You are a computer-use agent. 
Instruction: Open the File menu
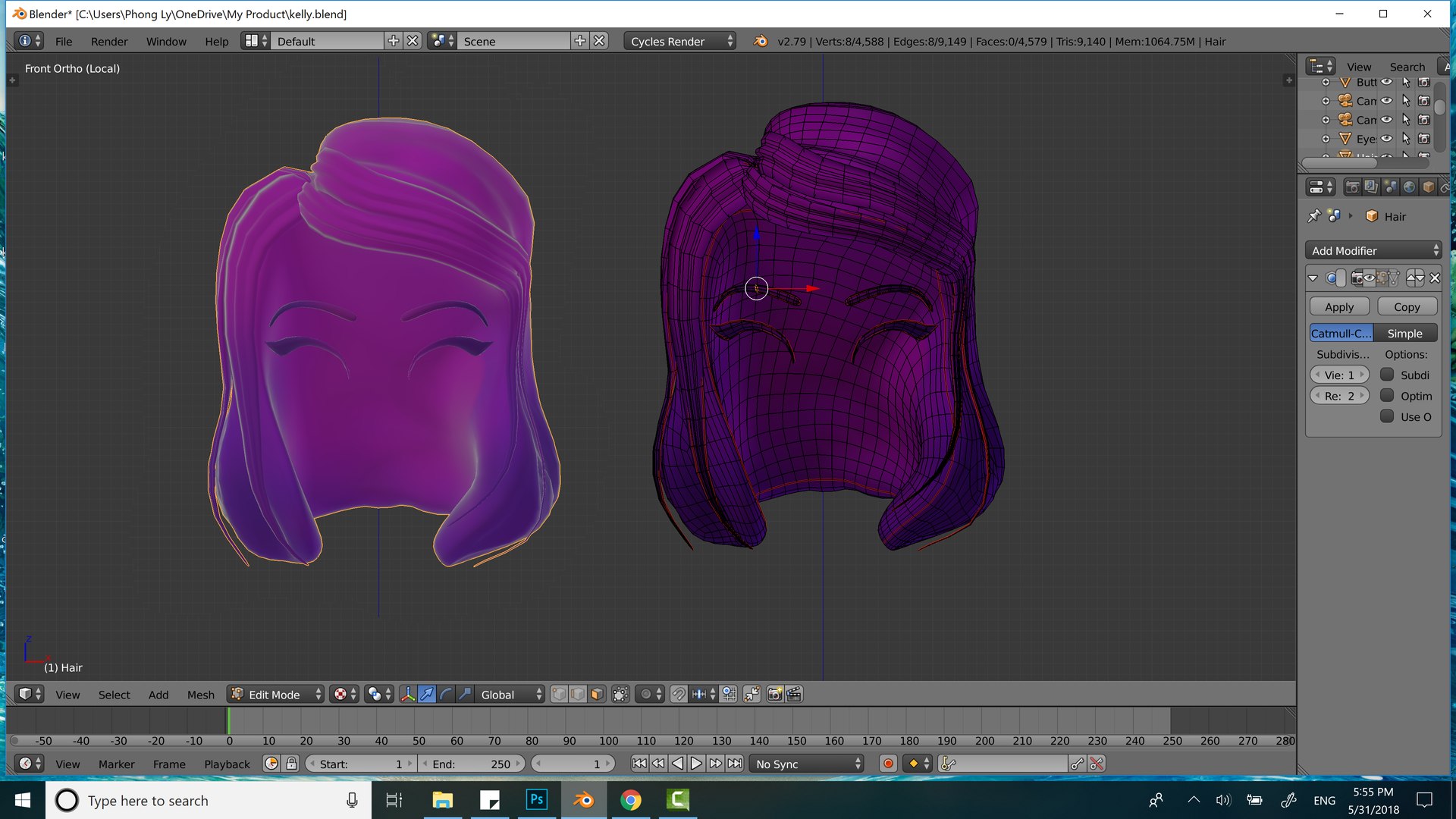64,41
